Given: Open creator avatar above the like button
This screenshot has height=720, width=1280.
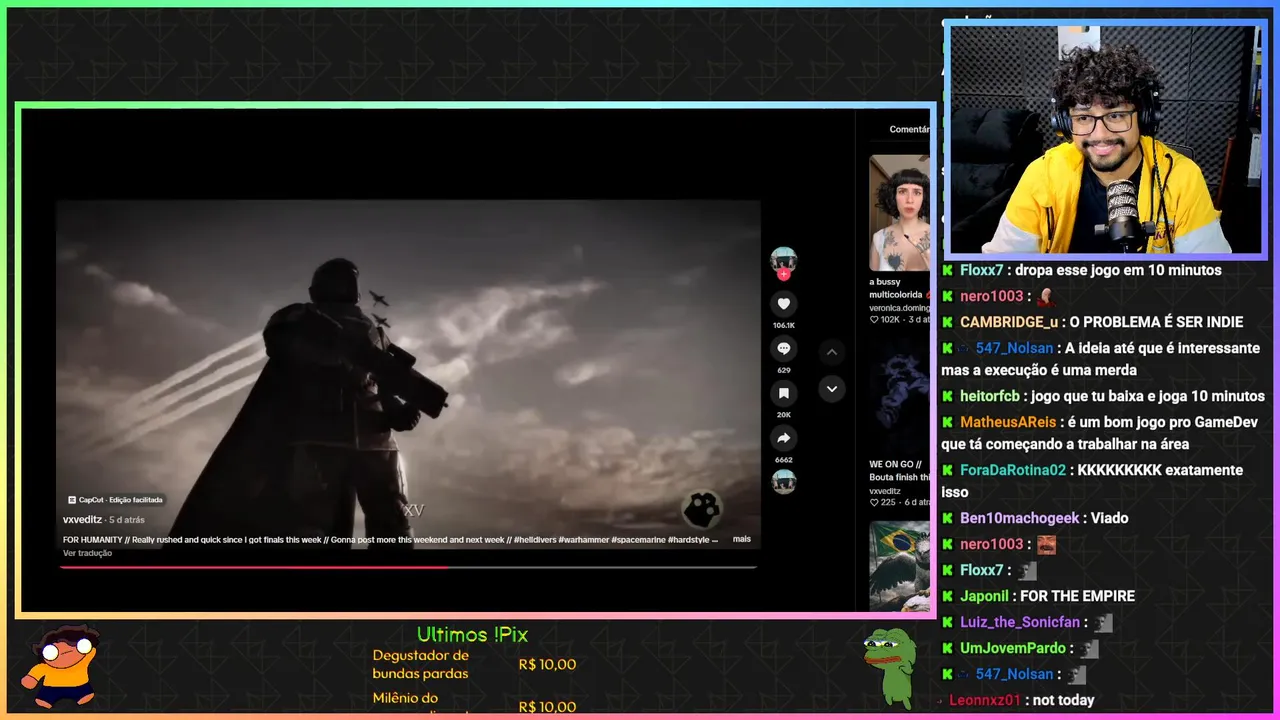Looking at the screenshot, I should (784, 259).
